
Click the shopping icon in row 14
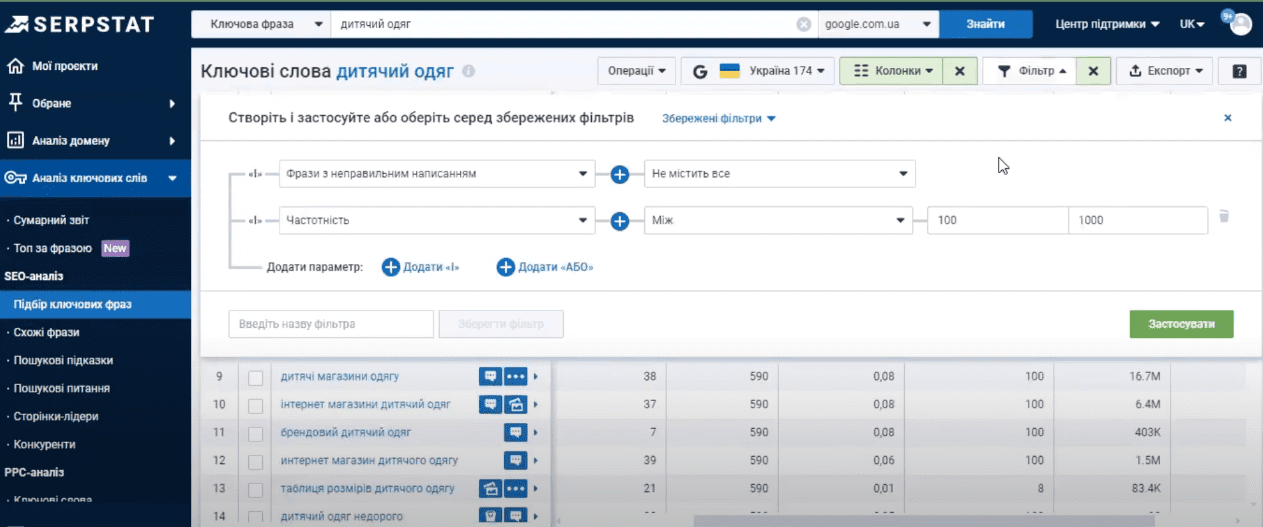(490, 516)
